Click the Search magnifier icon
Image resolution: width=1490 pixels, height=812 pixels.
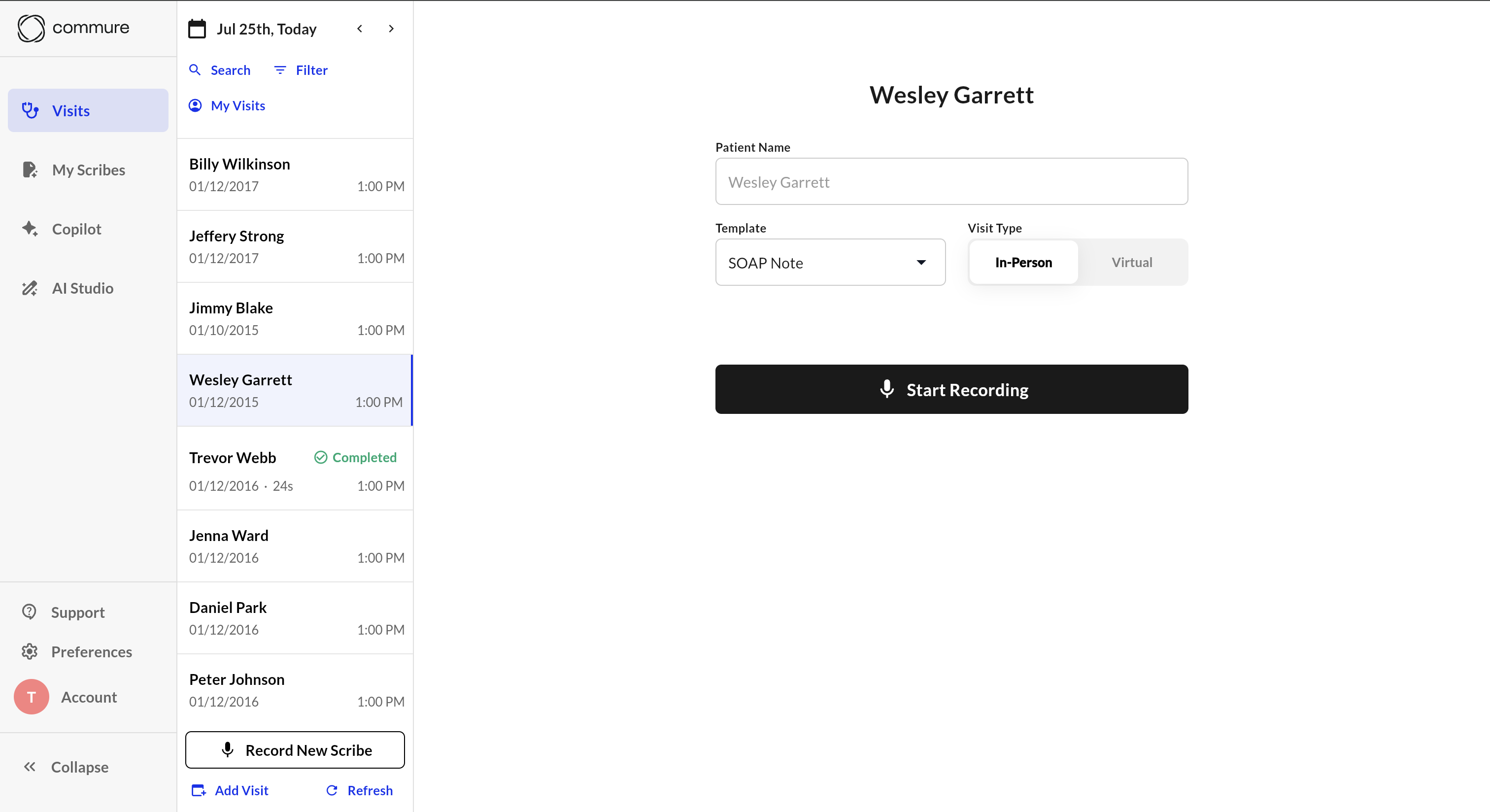tap(195, 70)
